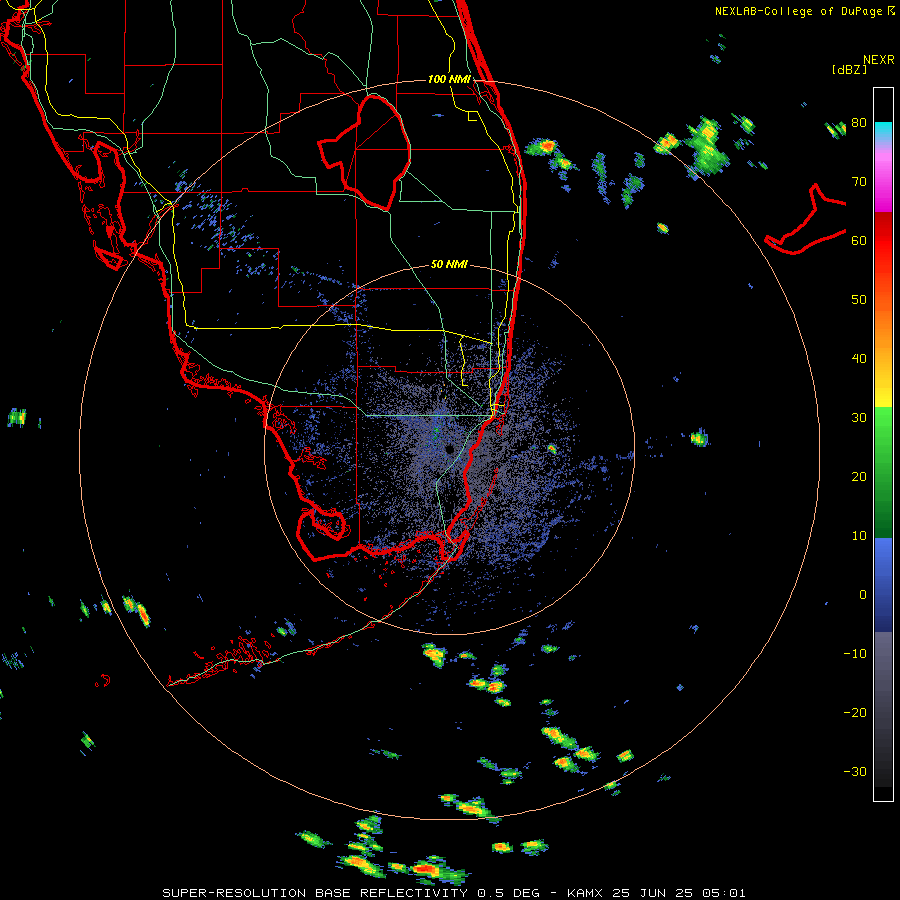This screenshot has height=900, width=900.
Task: Click the 0 dBZ label on the scale
Action: click(x=863, y=595)
